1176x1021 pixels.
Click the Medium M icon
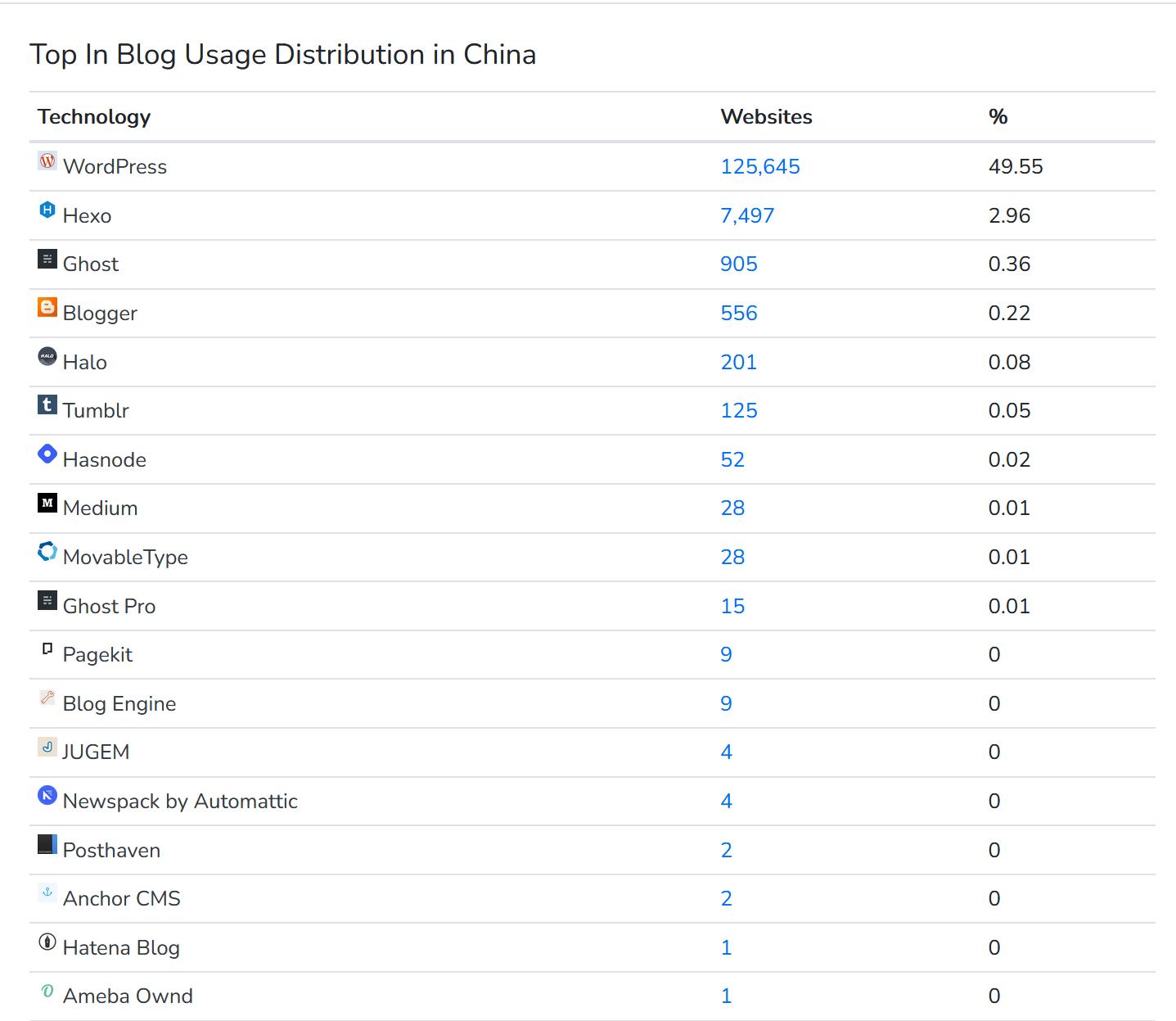coord(47,503)
